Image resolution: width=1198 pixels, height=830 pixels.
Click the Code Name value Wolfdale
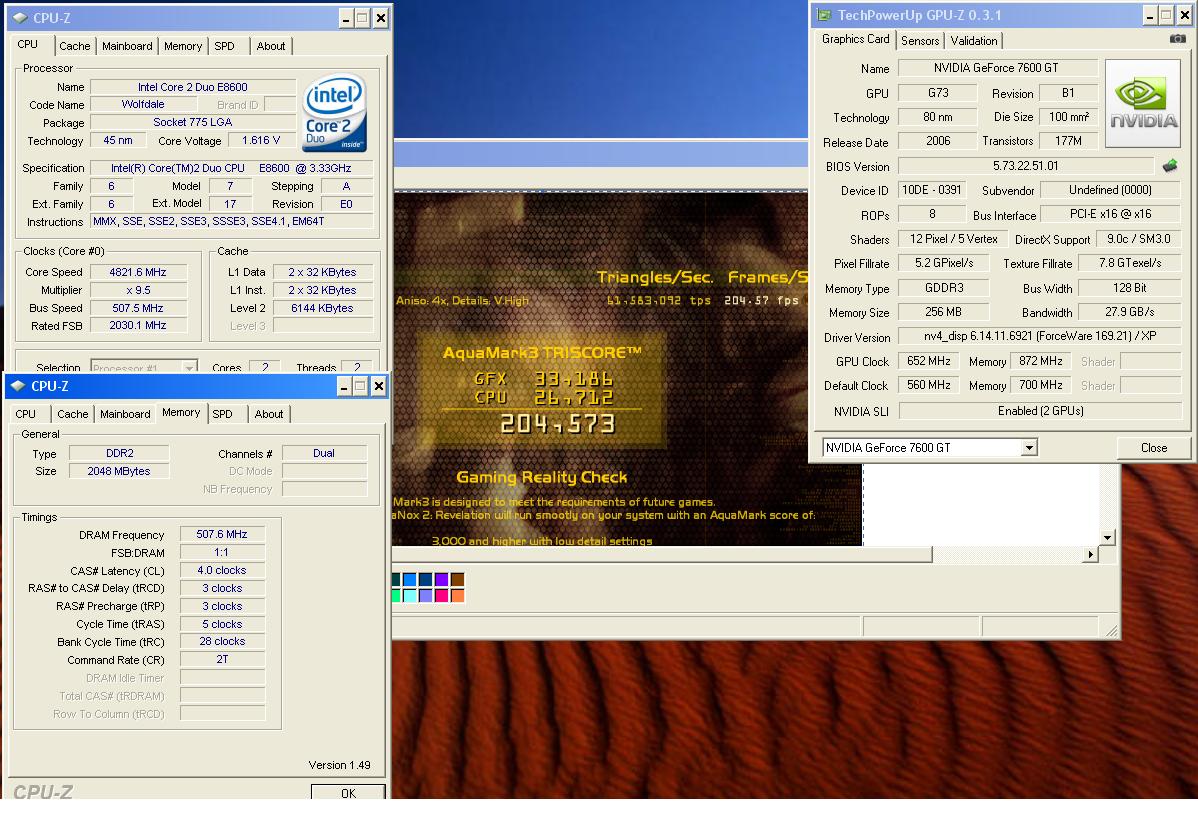(x=143, y=105)
